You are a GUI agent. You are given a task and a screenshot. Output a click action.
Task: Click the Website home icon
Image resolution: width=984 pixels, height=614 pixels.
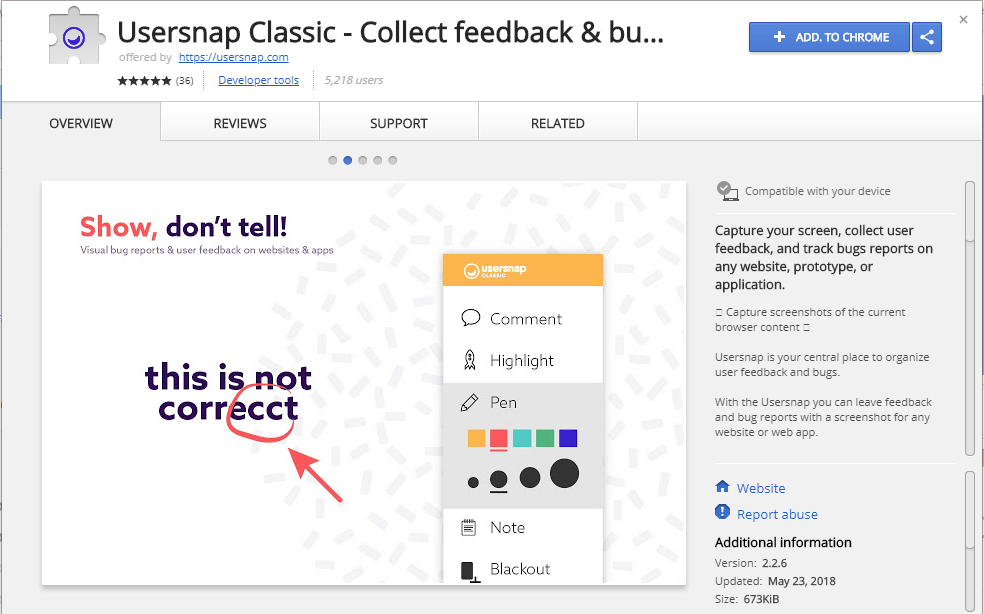tap(723, 487)
